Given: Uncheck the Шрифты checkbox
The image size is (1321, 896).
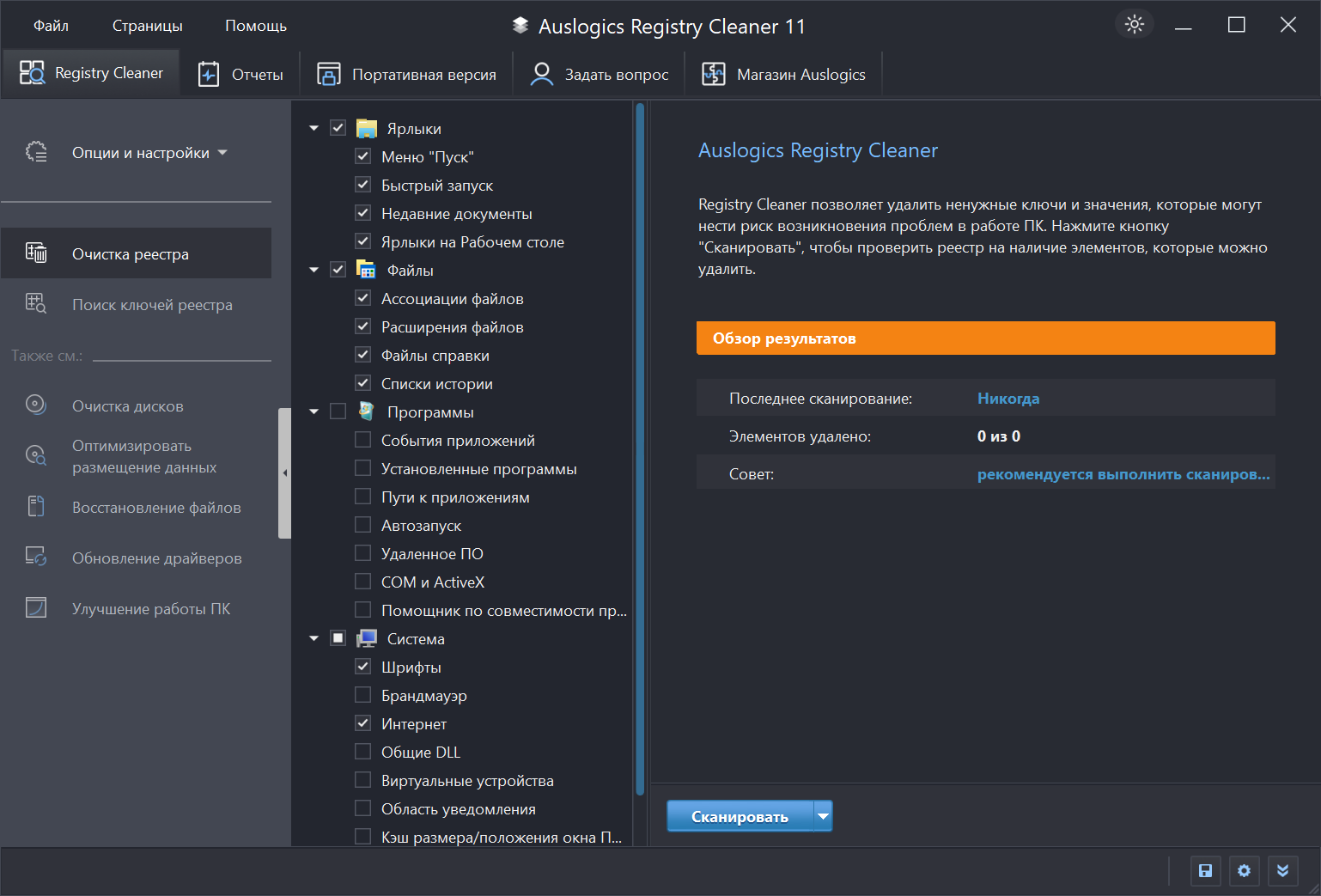Looking at the screenshot, I should [x=363, y=667].
